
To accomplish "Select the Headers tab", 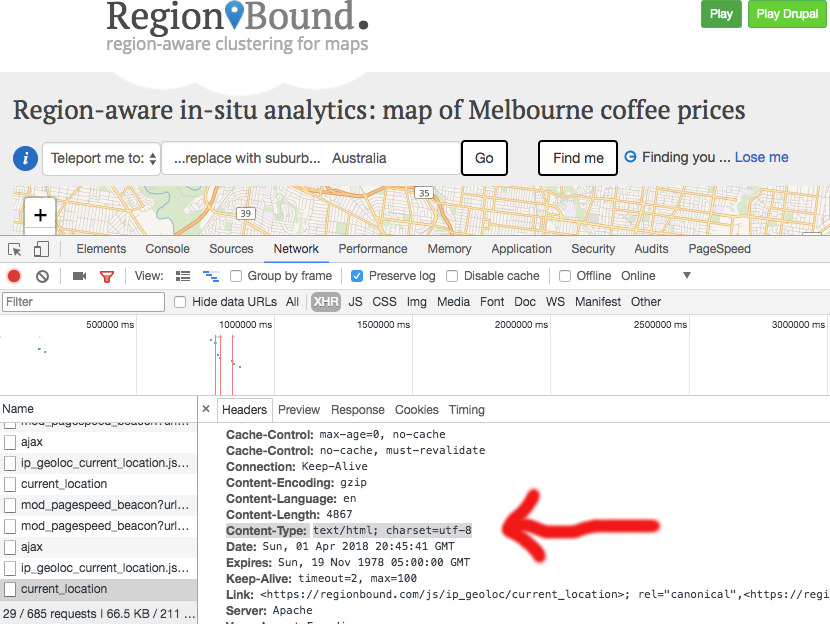I will [x=245, y=410].
